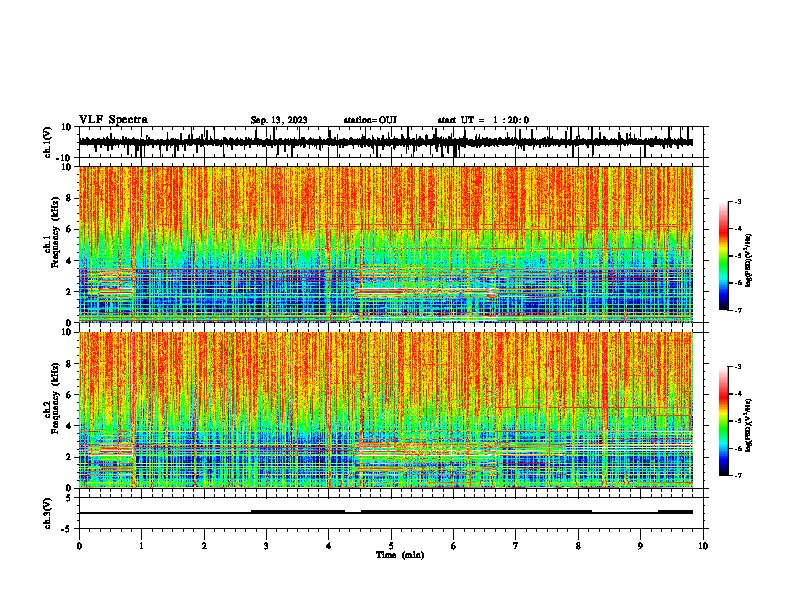Screen dimensions: 792x612
Task: Click time axis tick label "2"
Action: point(204,546)
